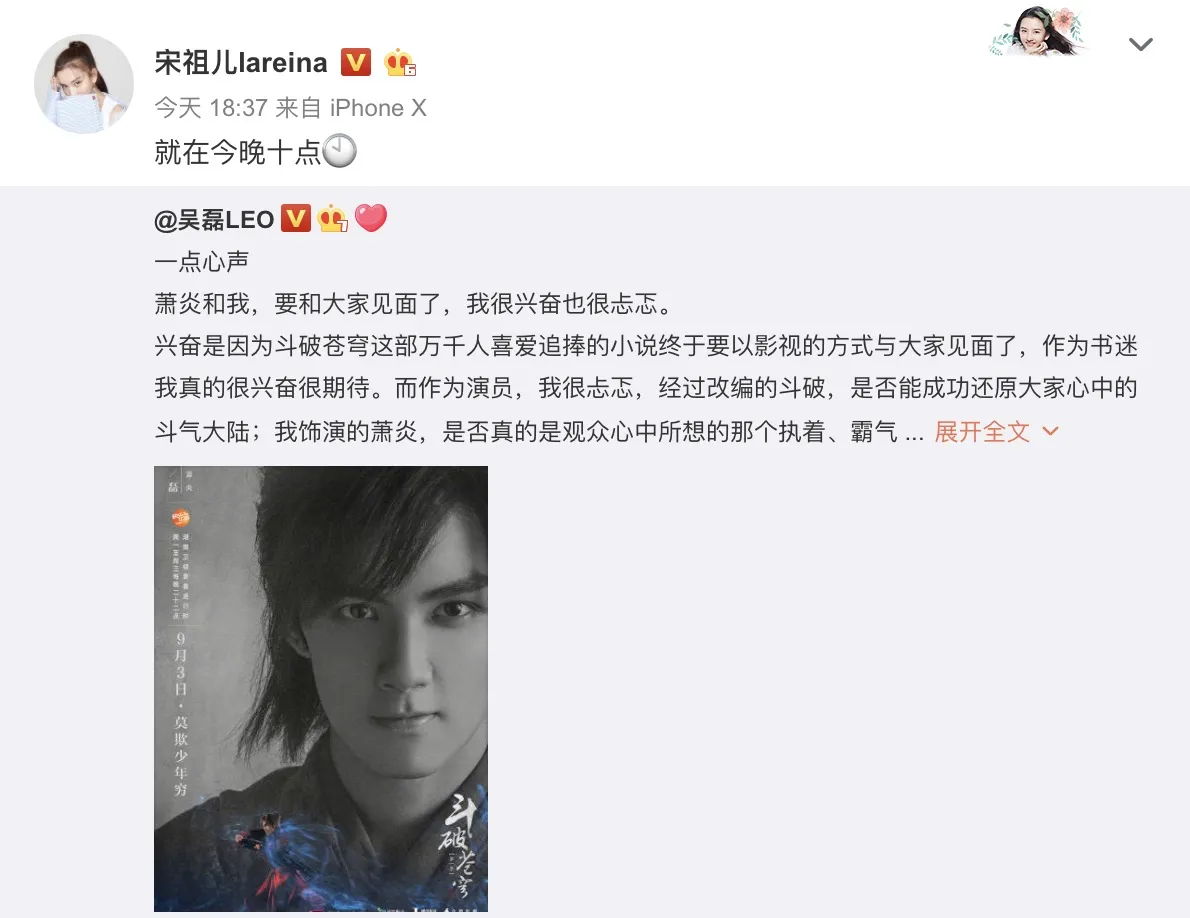The width and height of the screenshot is (1190, 918).
Task: Click the decorative avatar badge at top right
Action: (1038, 32)
